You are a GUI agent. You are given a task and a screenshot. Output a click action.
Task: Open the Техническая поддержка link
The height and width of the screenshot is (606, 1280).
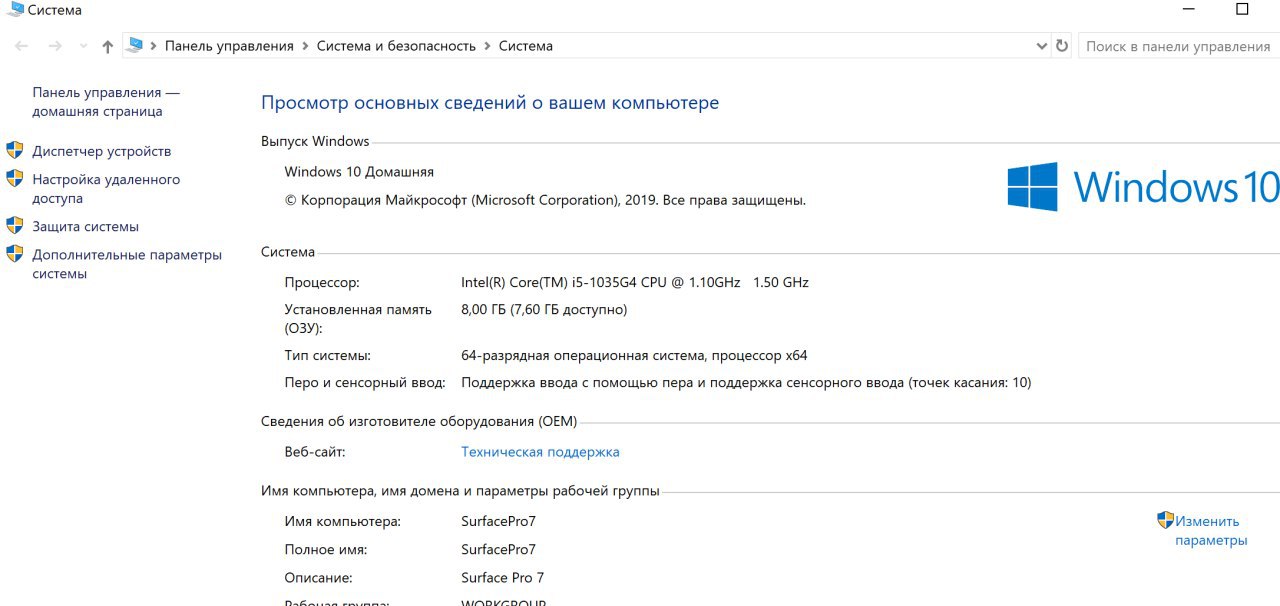[x=540, y=452]
